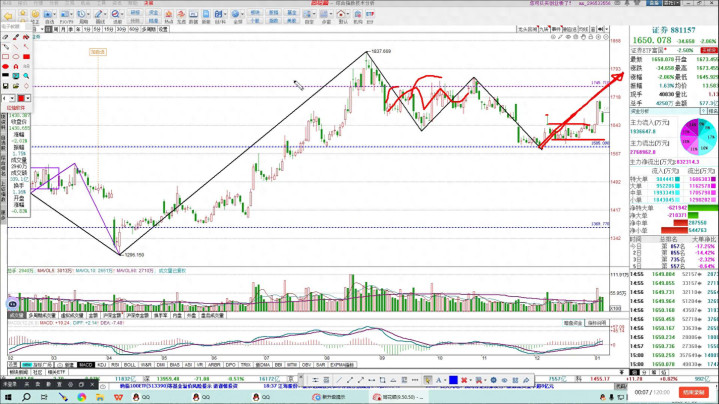
Task: Click the 设置 settings button beside period tabs
Action: click(163, 29)
